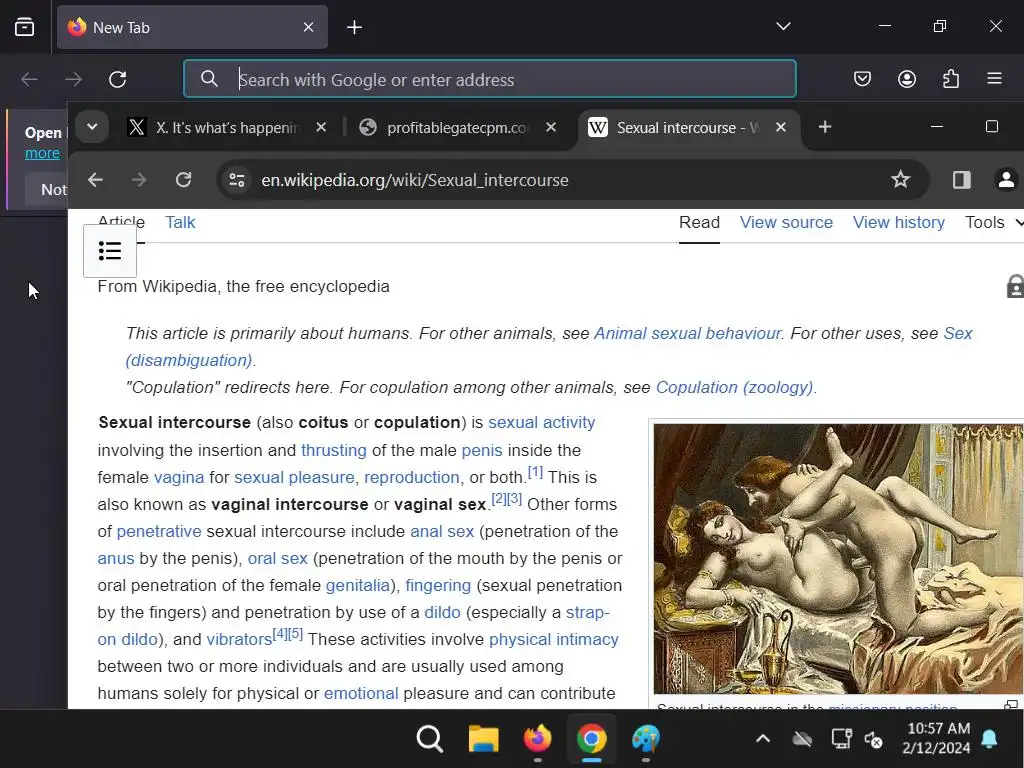
Task: View site information icon in address bar
Action: [x=236, y=180]
